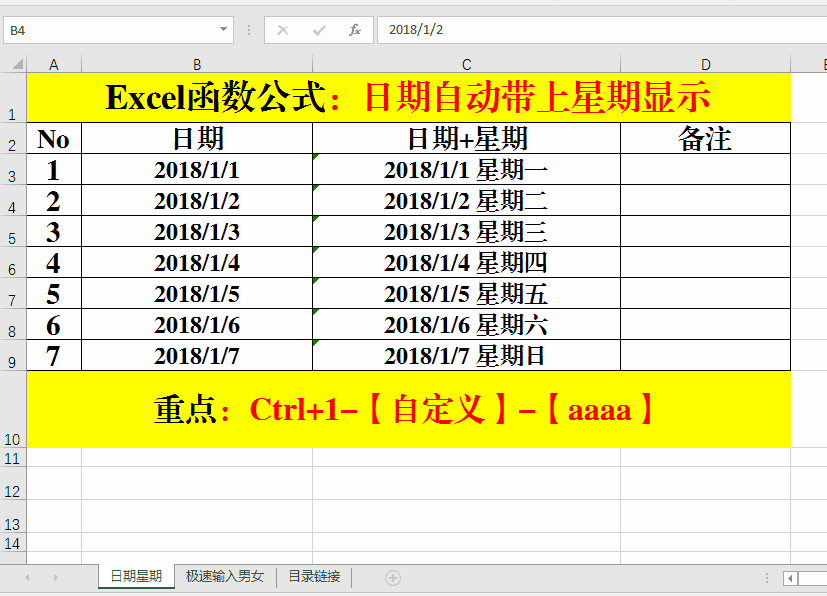Click cell 2018/1/2 星期二
The image size is (827, 596).
coord(466,201)
